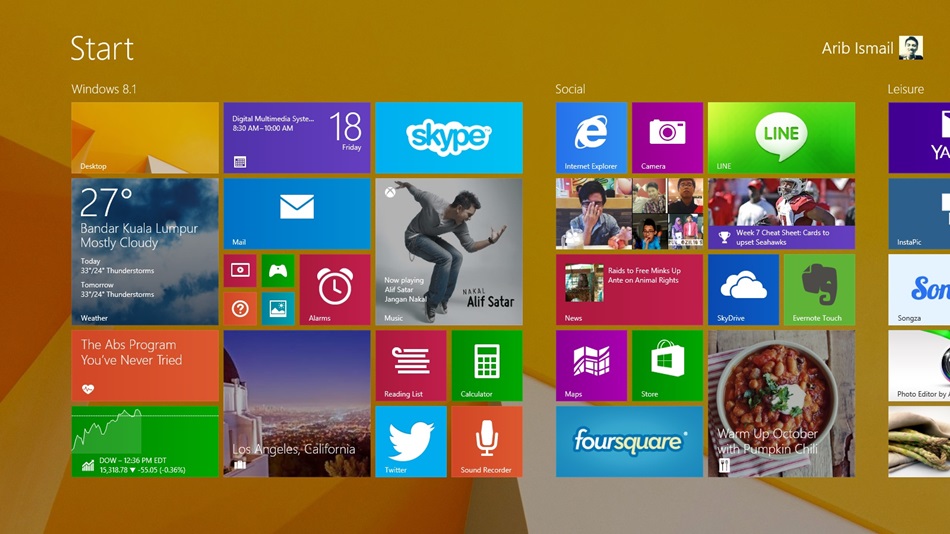The height and width of the screenshot is (534, 950).
Task: Open the Songza tile
Action: [919, 290]
